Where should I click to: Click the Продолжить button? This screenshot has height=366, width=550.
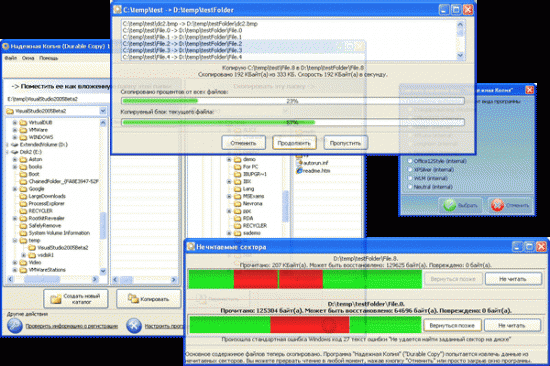(x=294, y=143)
